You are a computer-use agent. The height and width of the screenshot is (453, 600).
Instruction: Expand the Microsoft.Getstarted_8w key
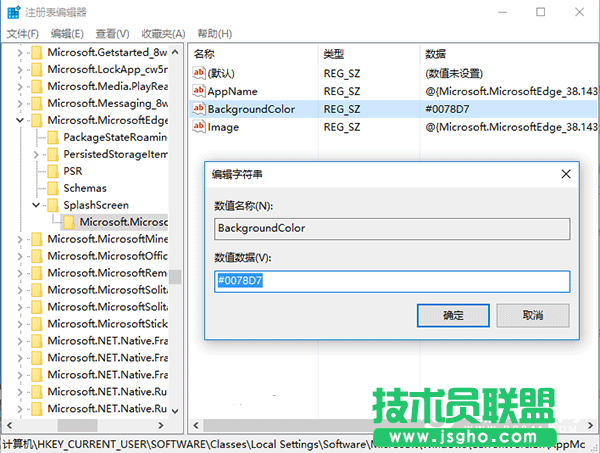pos(20,52)
